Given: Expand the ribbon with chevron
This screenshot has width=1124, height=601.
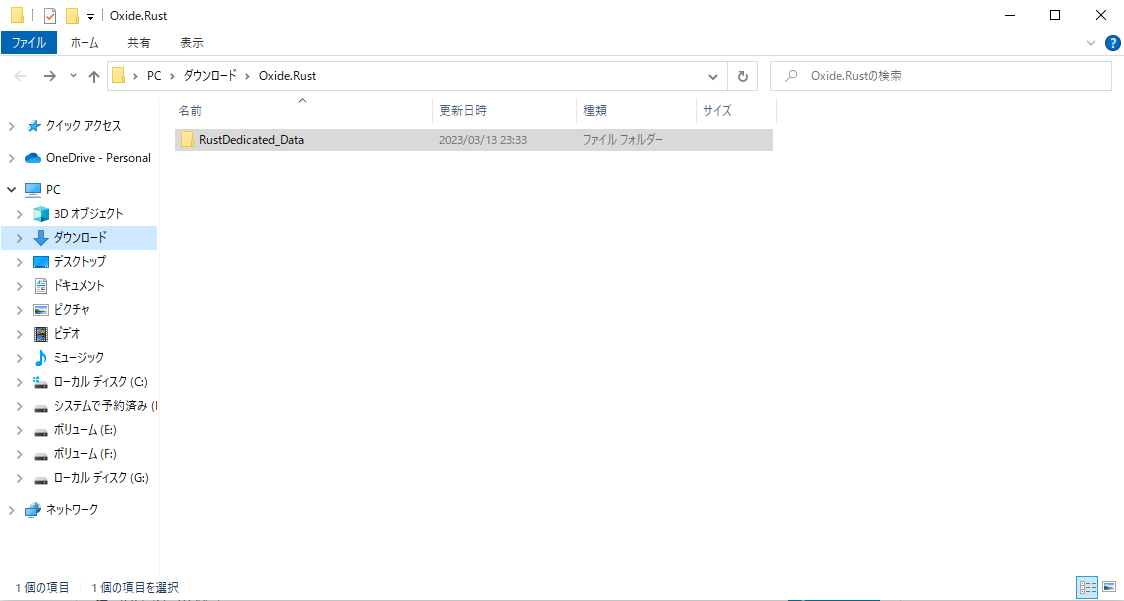Looking at the screenshot, I should [x=1091, y=43].
